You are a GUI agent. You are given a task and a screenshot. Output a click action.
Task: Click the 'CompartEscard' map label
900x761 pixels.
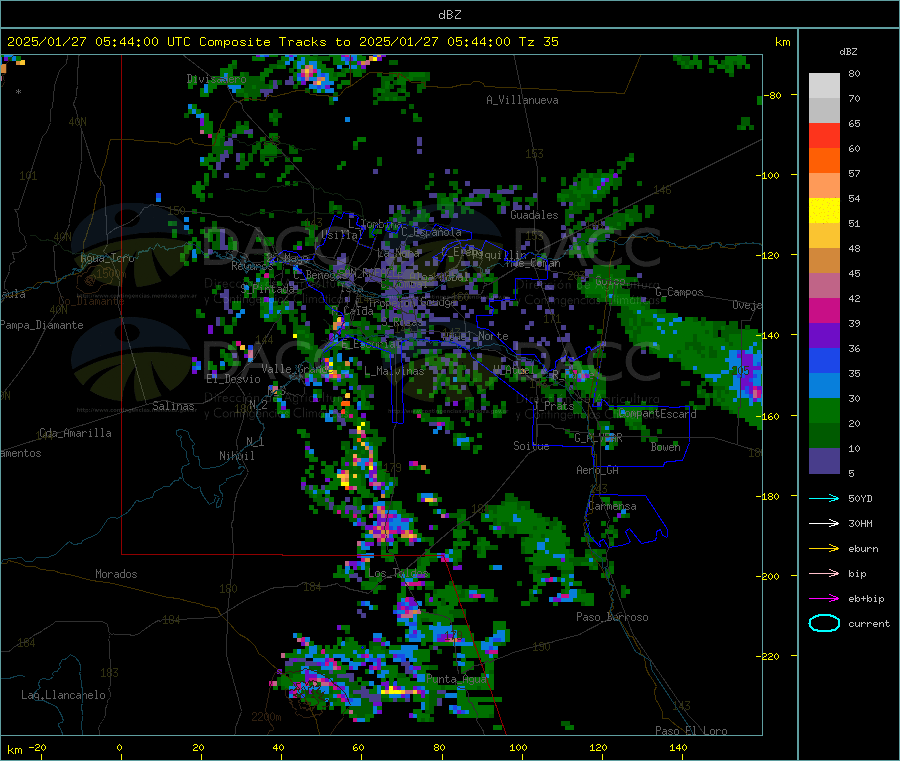657,414
